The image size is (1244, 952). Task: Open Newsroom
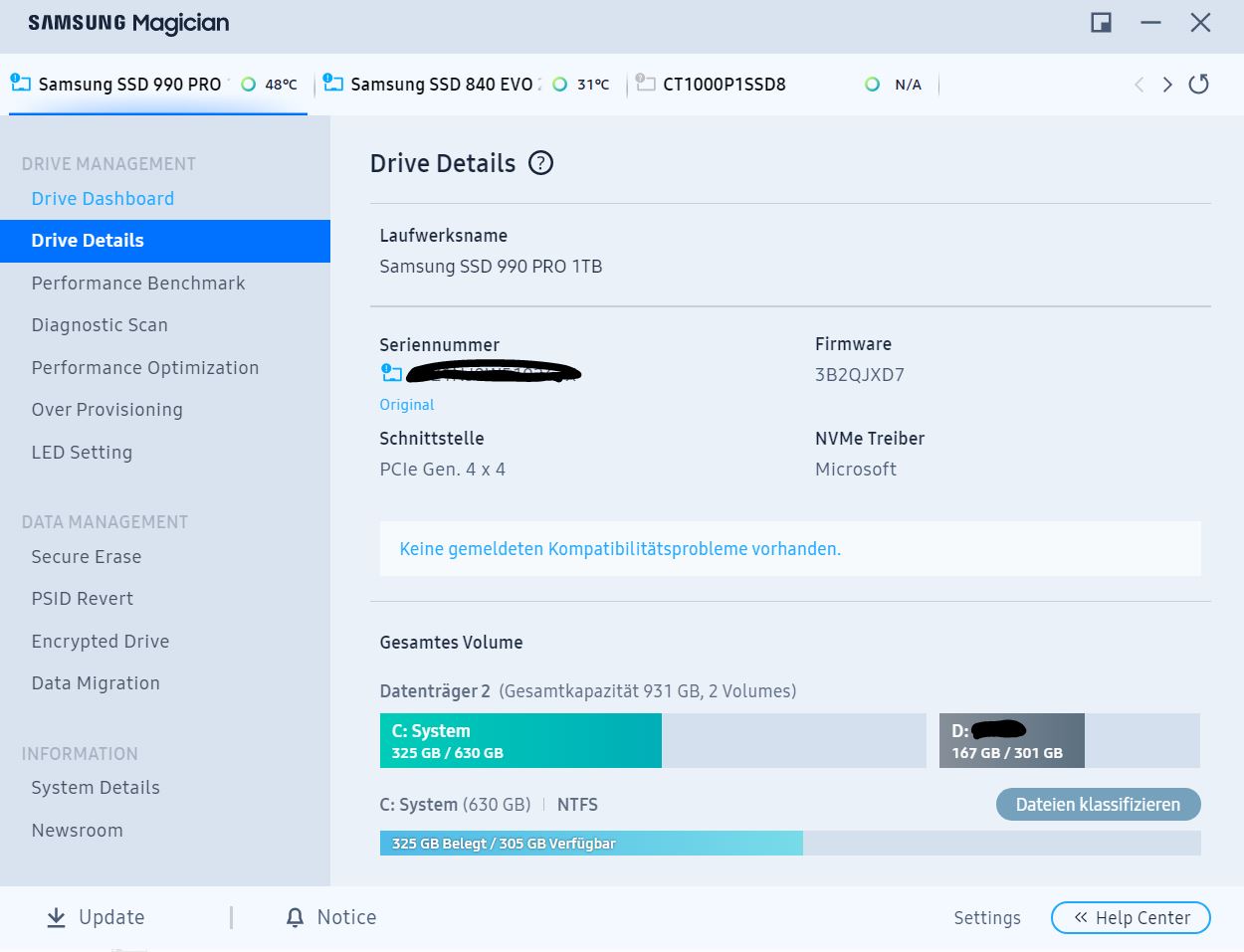tap(78, 831)
